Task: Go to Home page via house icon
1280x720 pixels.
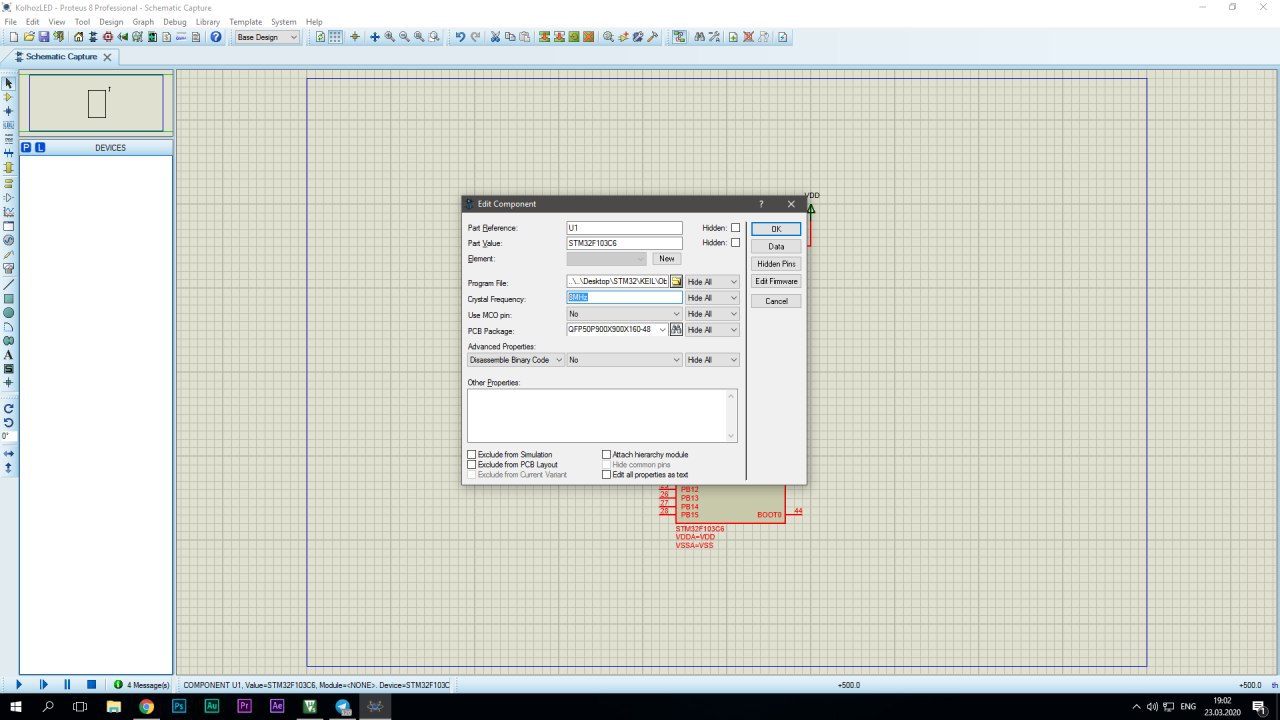Action: click(x=79, y=37)
